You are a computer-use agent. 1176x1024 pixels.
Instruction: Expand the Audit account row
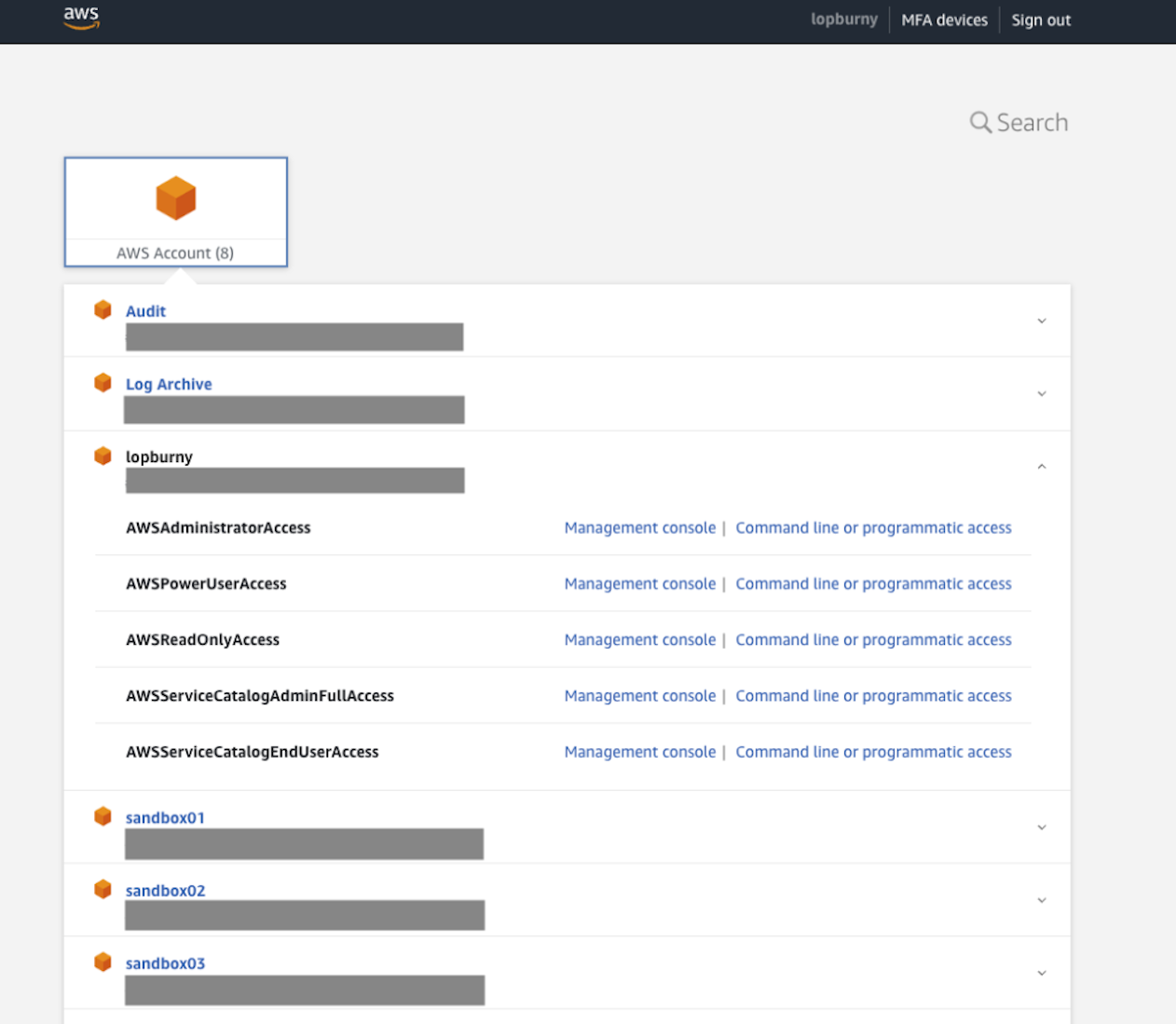coord(1041,321)
